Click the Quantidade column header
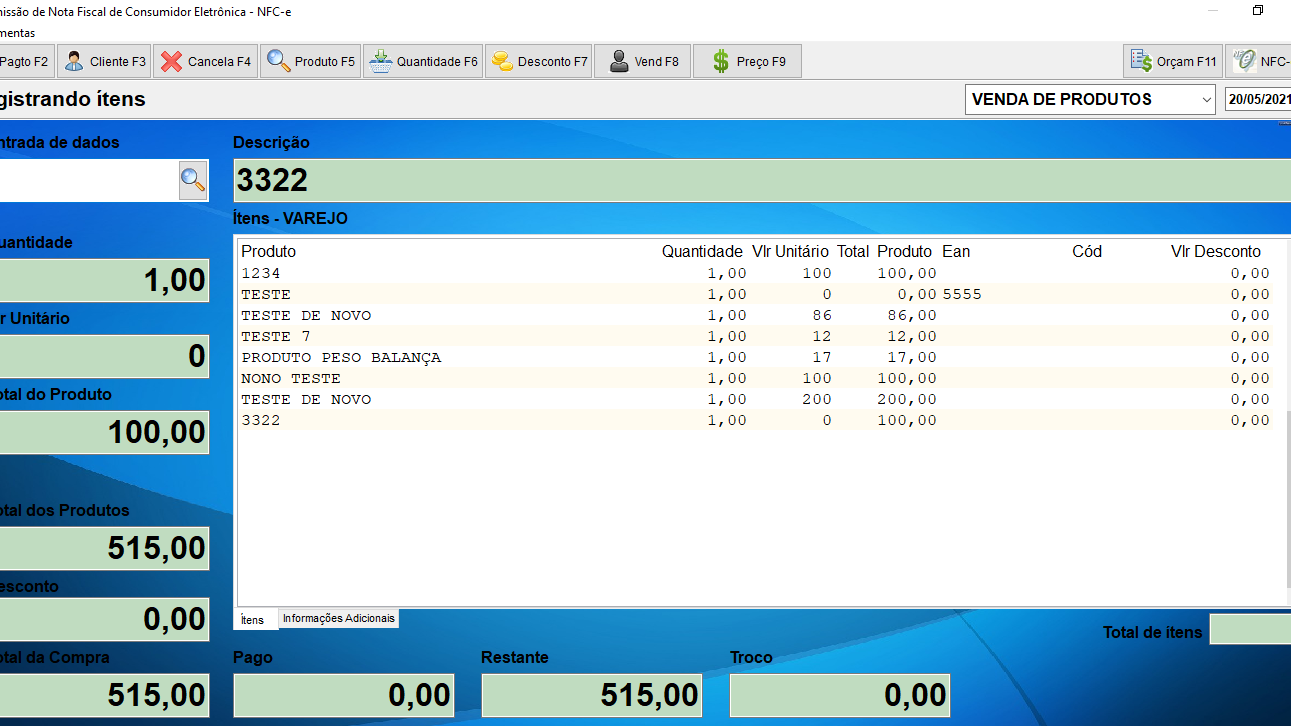This screenshot has width=1291, height=726. coord(702,251)
